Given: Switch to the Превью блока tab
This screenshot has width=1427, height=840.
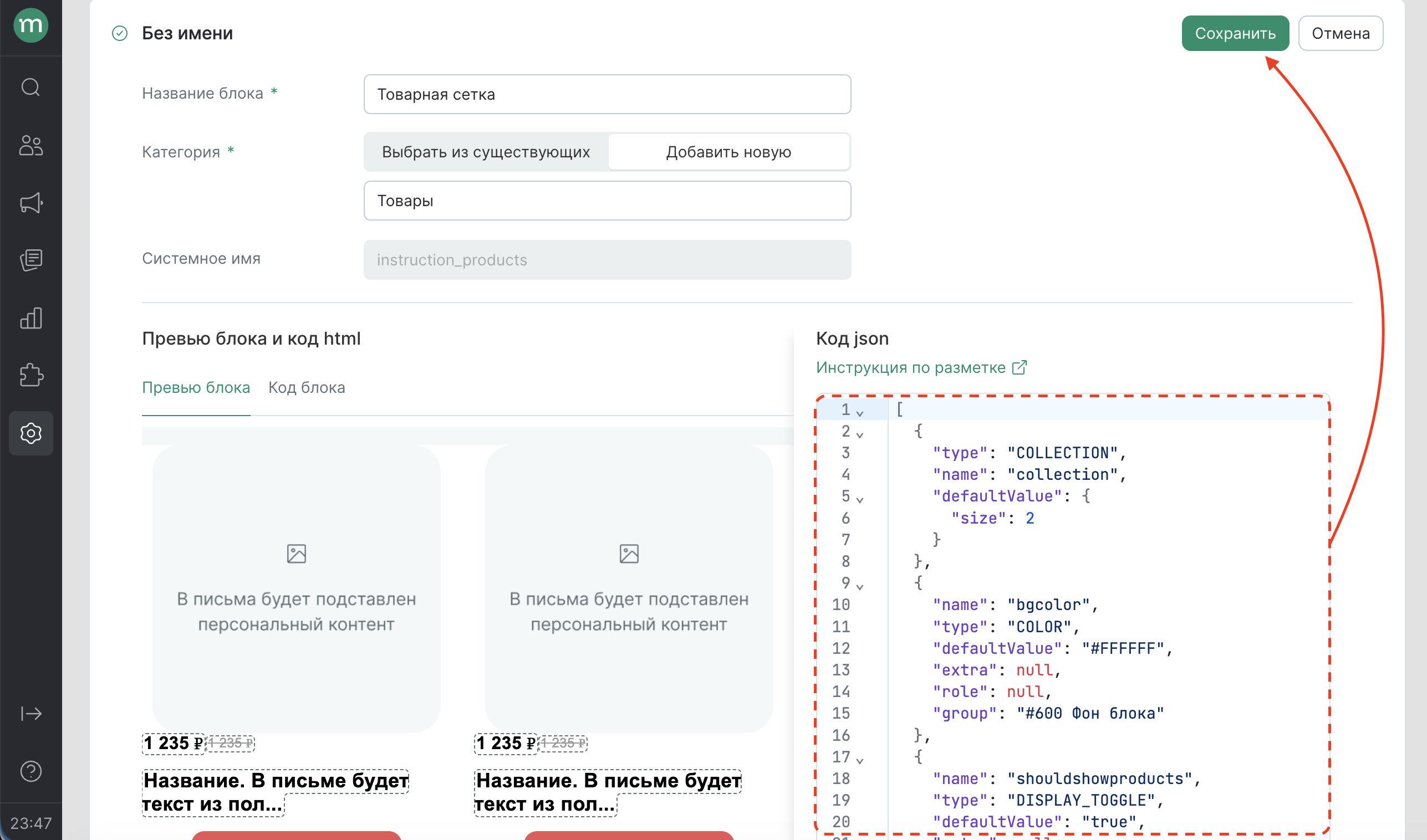Looking at the screenshot, I should click(x=196, y=387).
